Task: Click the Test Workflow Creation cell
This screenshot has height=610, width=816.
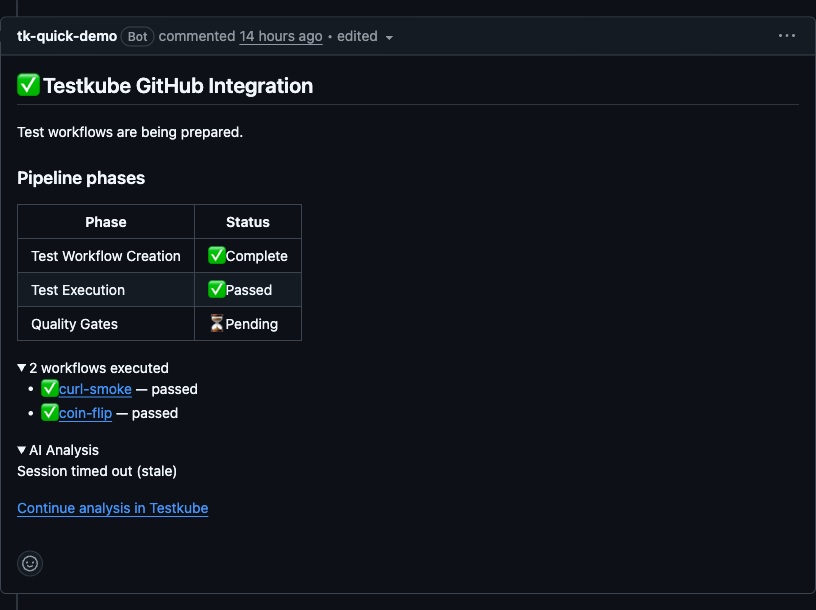Action: point(106,256)
